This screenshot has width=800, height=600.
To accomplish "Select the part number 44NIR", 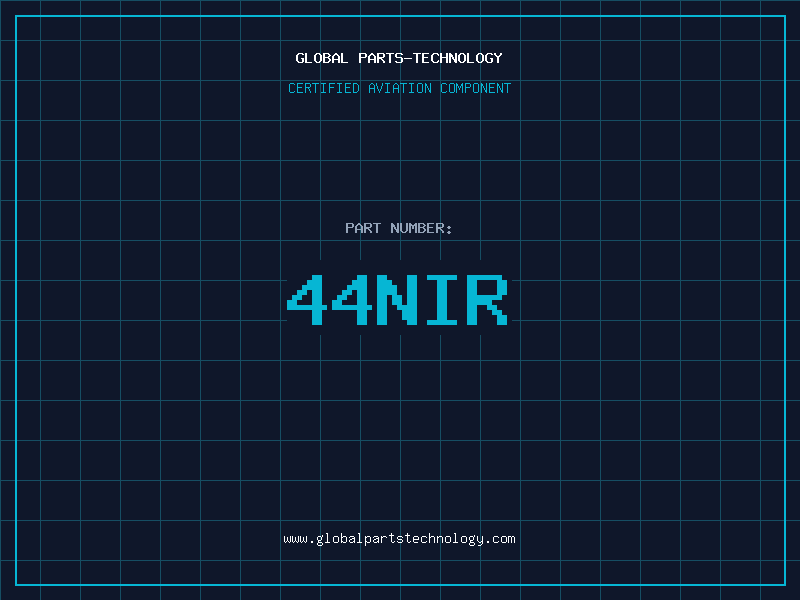I will click(397, 300).
